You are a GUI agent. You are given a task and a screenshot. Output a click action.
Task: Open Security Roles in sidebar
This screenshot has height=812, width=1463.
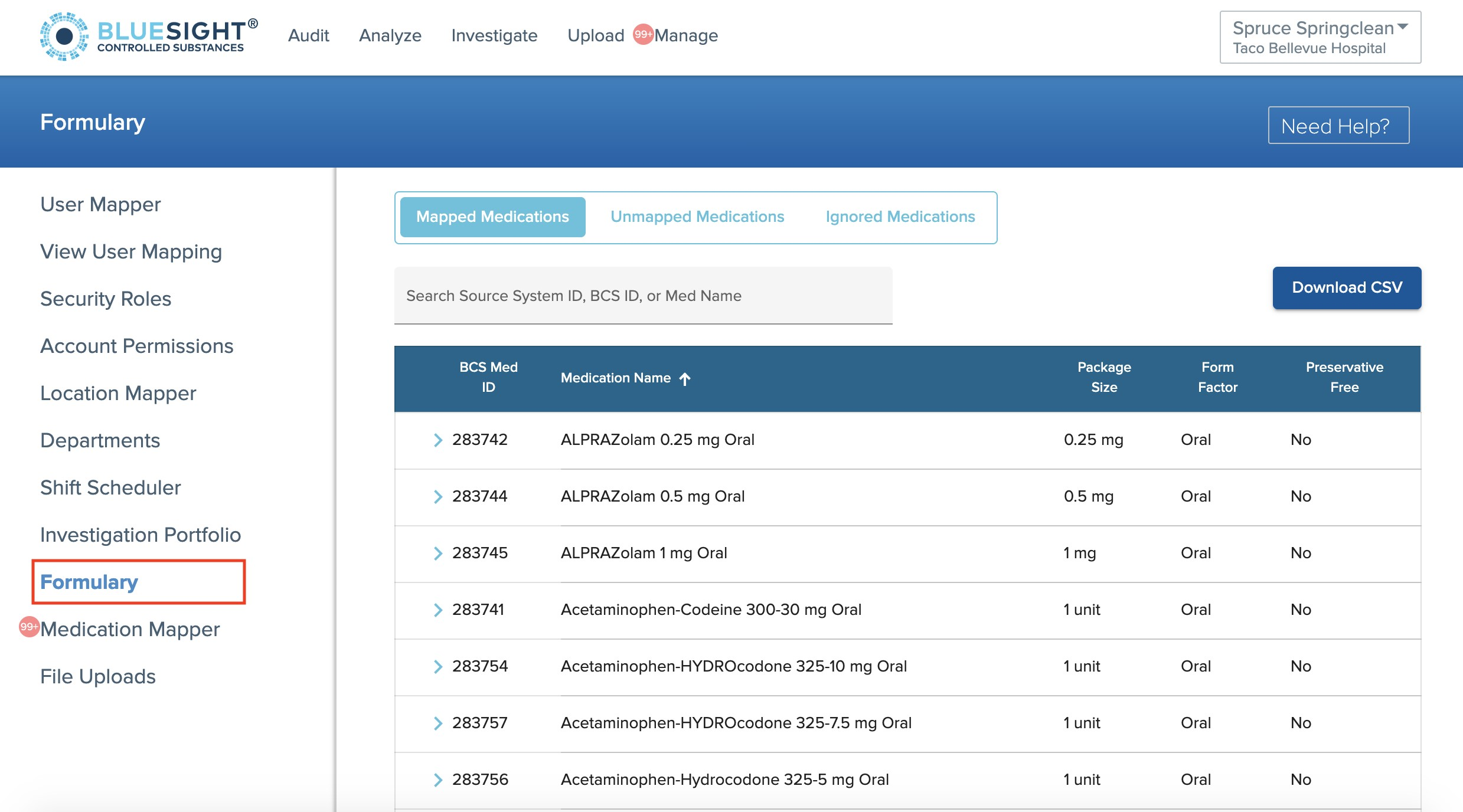[x=106, y=299]
